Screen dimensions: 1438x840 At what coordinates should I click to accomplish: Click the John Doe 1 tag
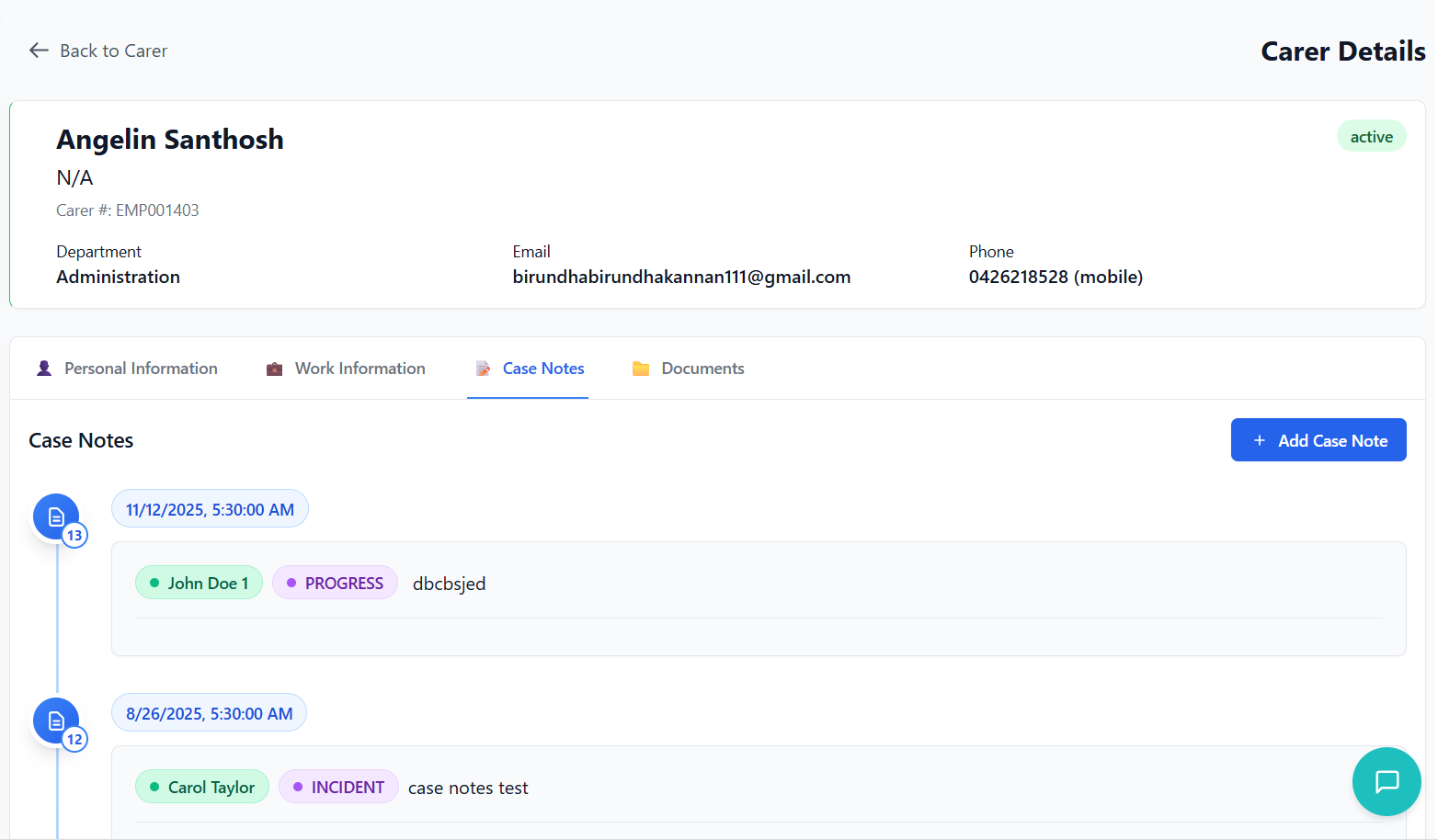pos(199,583)
